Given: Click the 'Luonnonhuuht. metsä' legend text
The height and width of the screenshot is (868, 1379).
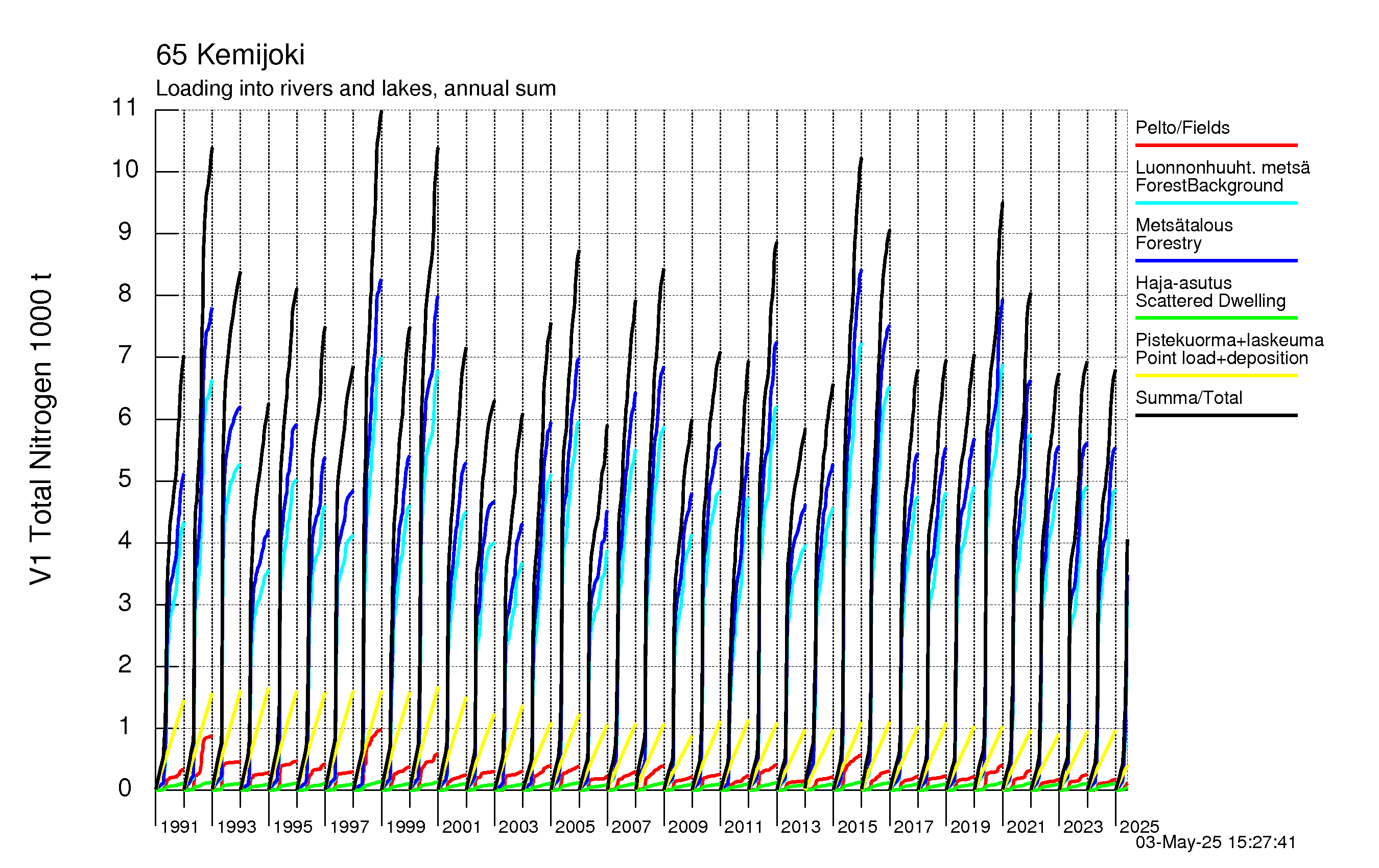Looking at the screenshot, I should pos(1223,167).
